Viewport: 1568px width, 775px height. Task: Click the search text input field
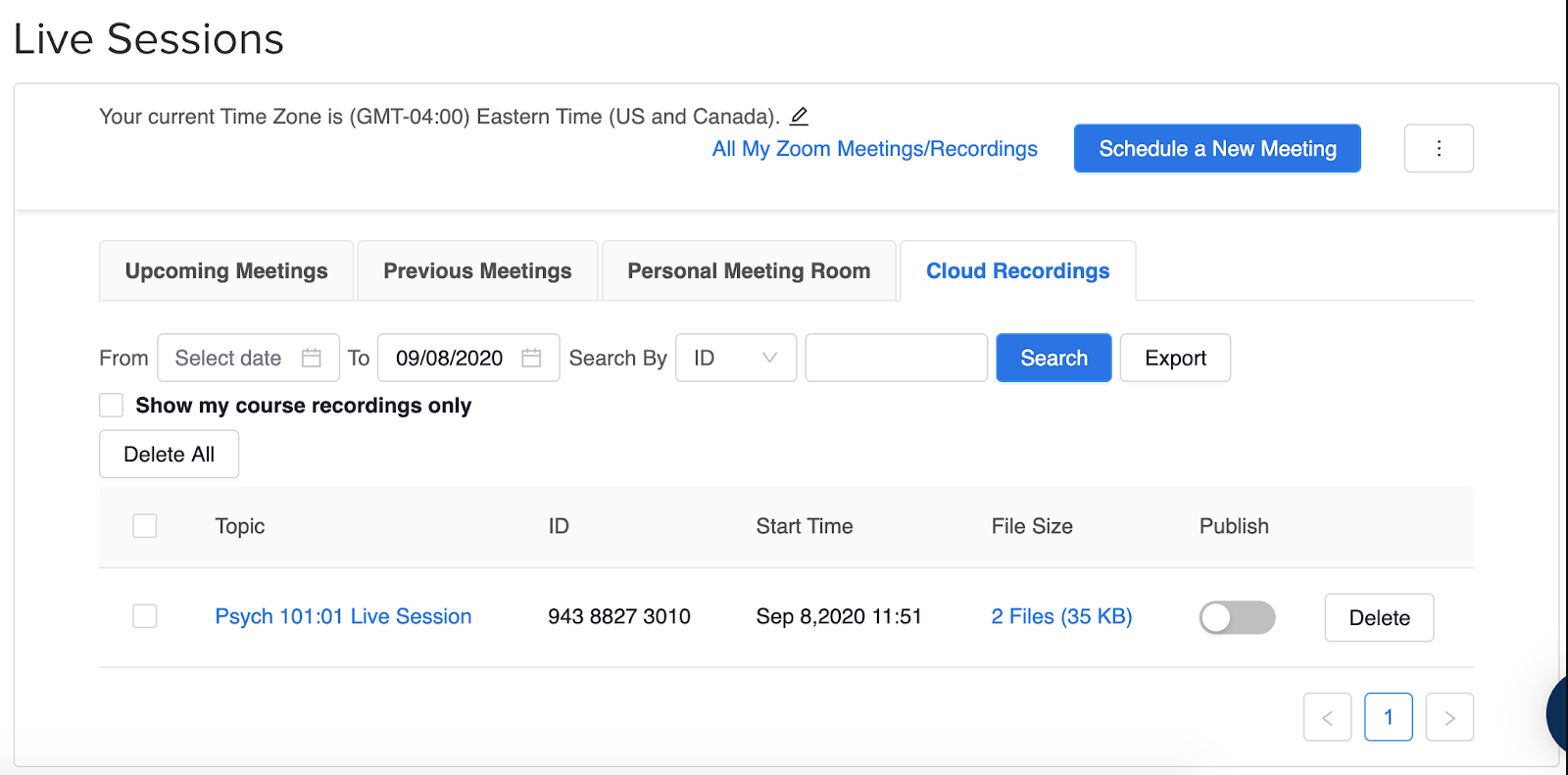click(x=896, y=358)
